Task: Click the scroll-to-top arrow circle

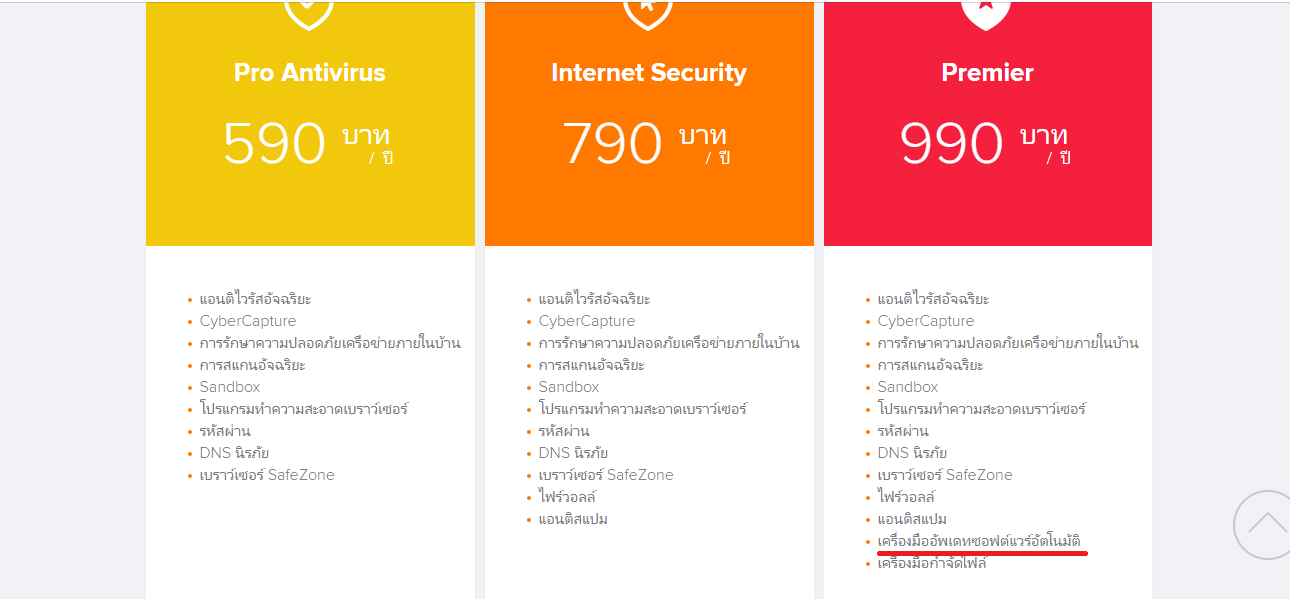Action: pyautogui.click(x=1265, y=524)
